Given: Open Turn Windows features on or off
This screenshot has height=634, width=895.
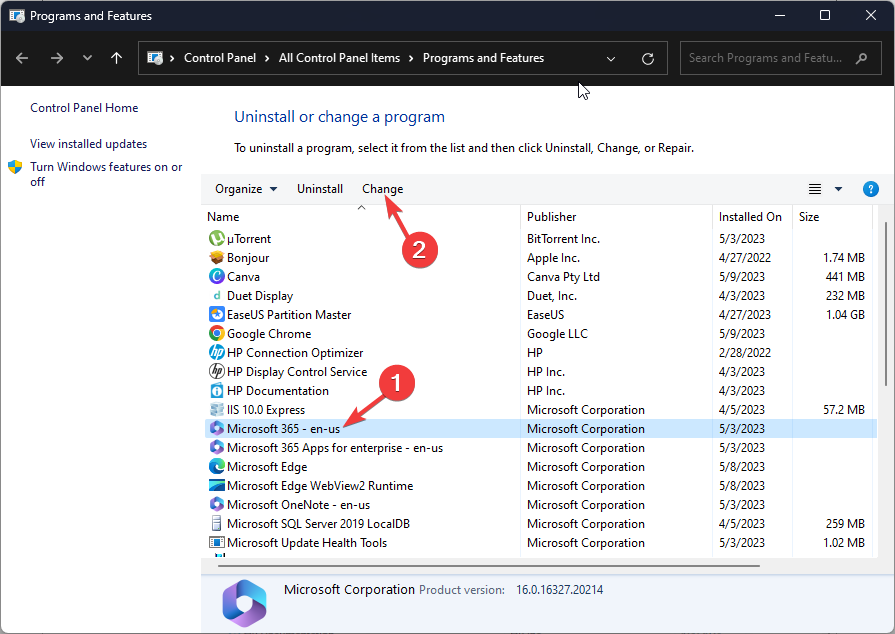Looking at the screenshot, I should pos(106,174).
